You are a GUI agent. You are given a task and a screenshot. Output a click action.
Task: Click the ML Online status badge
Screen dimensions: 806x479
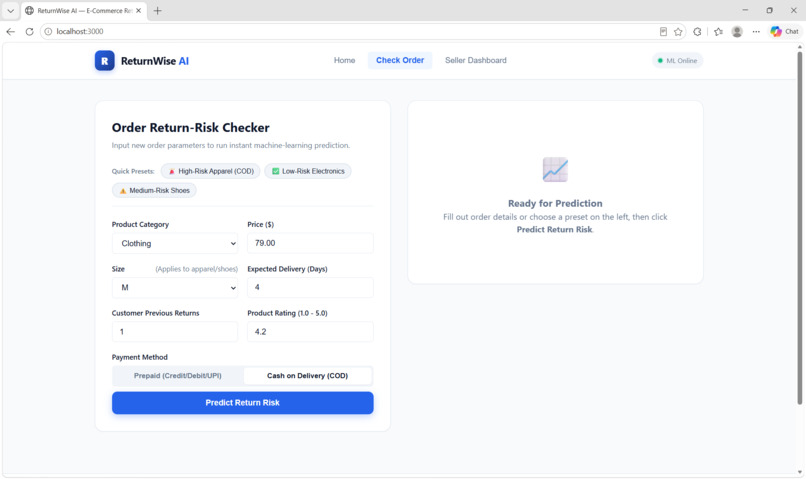(x=677, y=61)
